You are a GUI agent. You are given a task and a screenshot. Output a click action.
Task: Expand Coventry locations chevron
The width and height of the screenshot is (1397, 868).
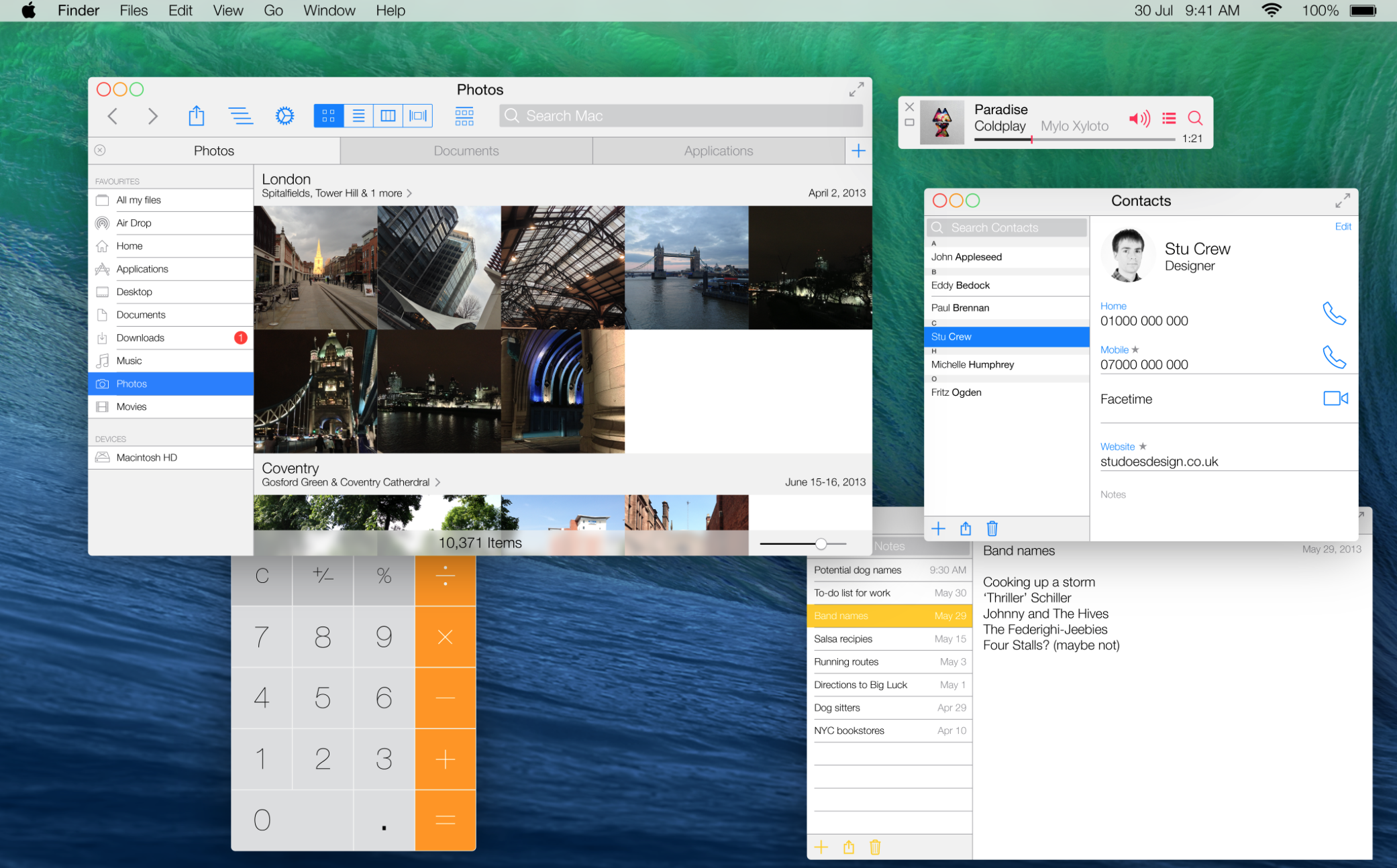[437, 482]
